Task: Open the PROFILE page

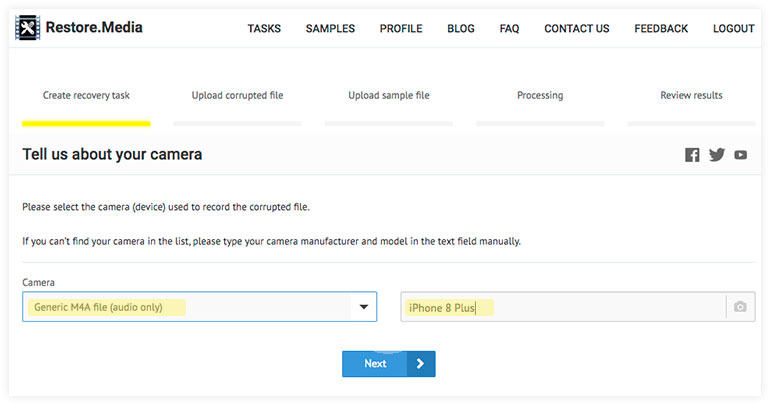Action: click(x=401, y=28)
